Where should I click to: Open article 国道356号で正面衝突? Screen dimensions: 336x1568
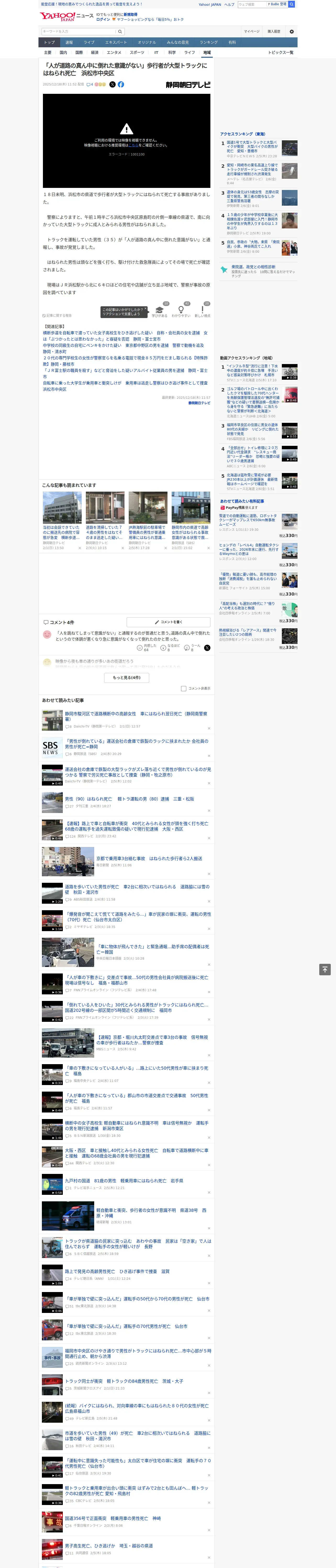point(113,1518)
